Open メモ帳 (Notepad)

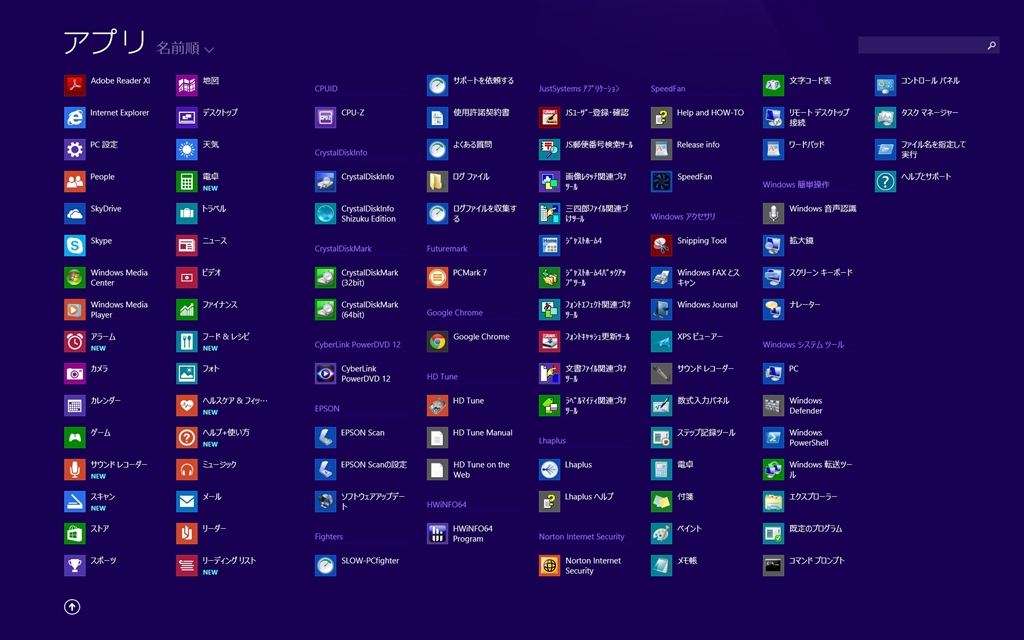(675, 566)
